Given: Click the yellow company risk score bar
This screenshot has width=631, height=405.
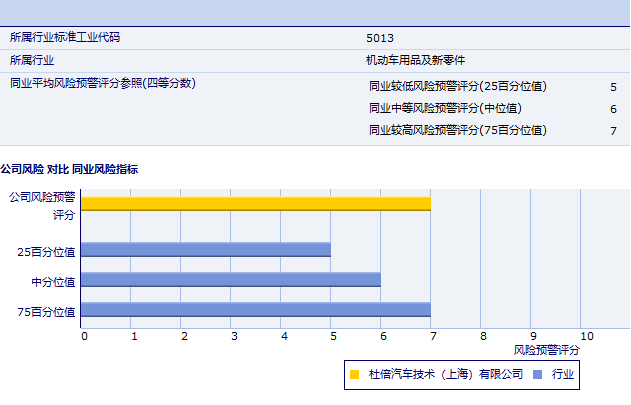Looking at the screenshot, I should (256, 203).
